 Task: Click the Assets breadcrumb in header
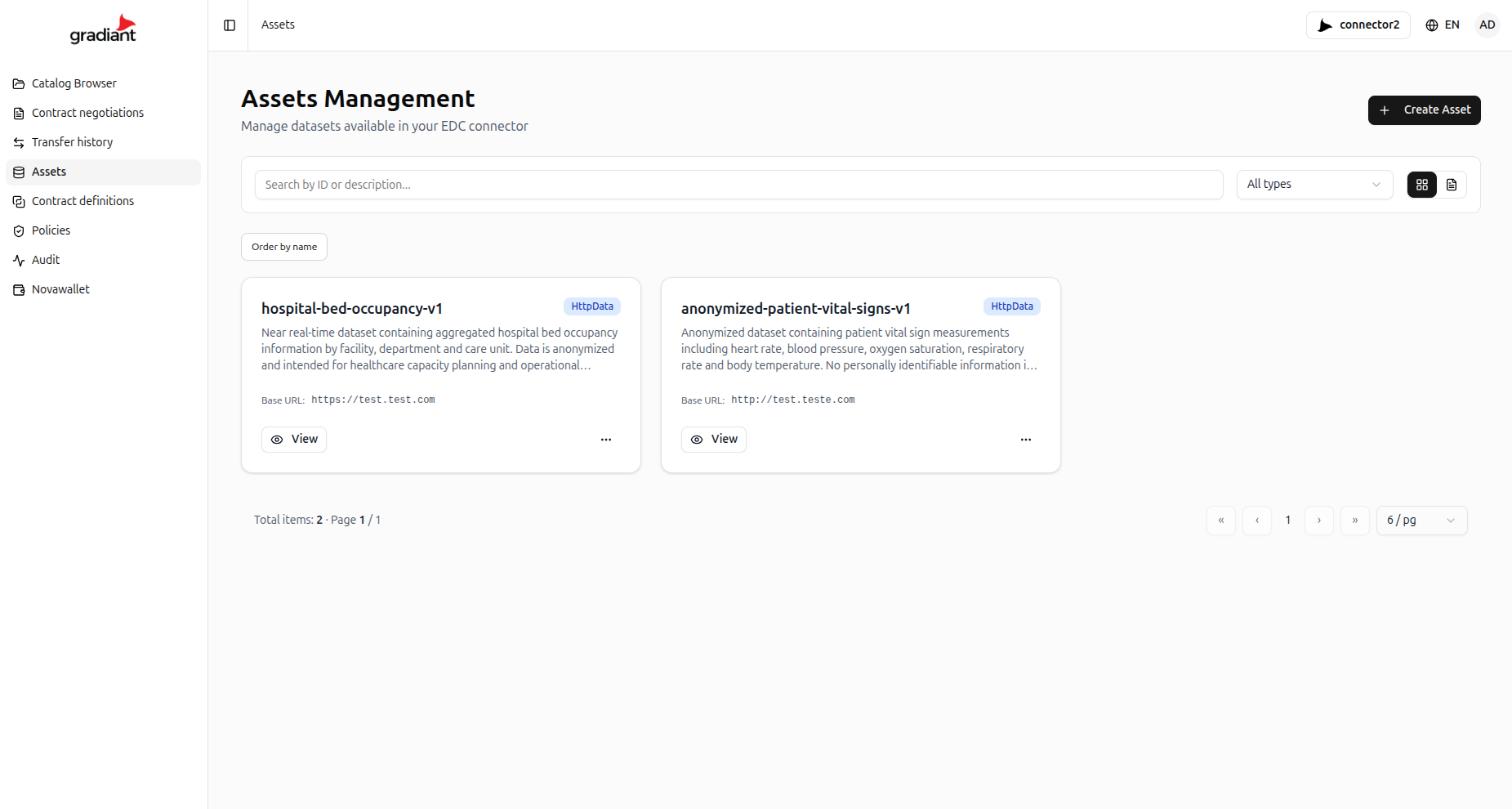click(x=278, y=25)
